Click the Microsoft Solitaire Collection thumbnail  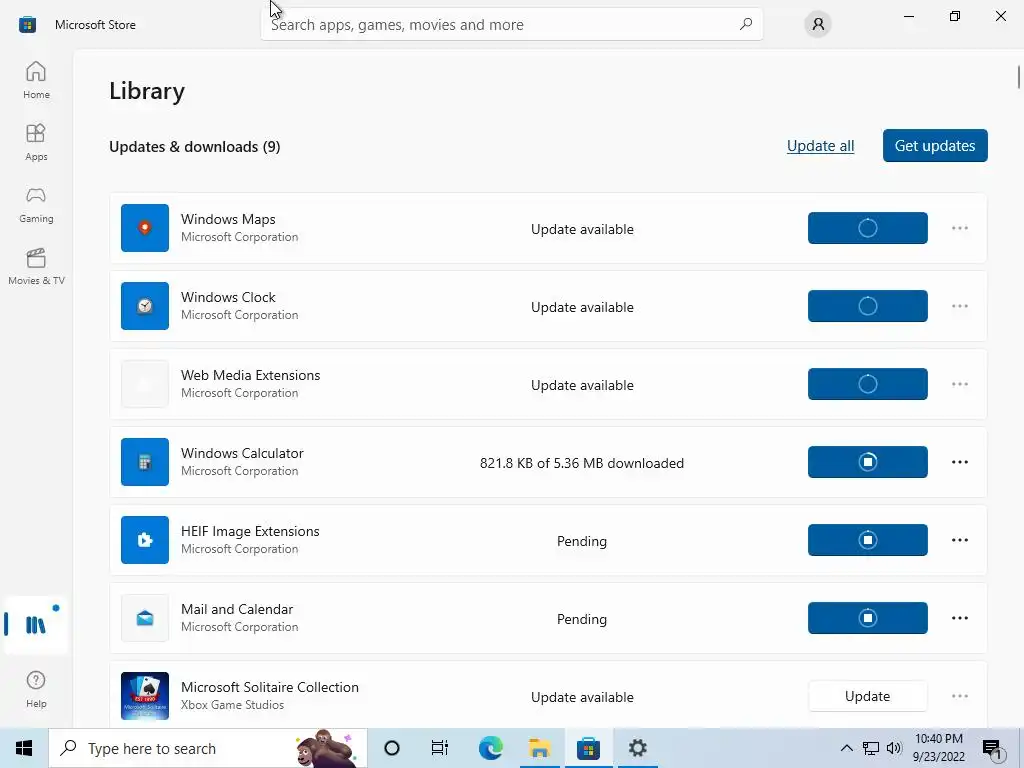tap(145, 696)
